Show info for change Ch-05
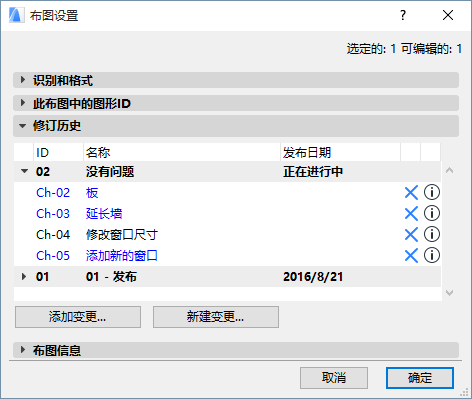 (432, 255)
